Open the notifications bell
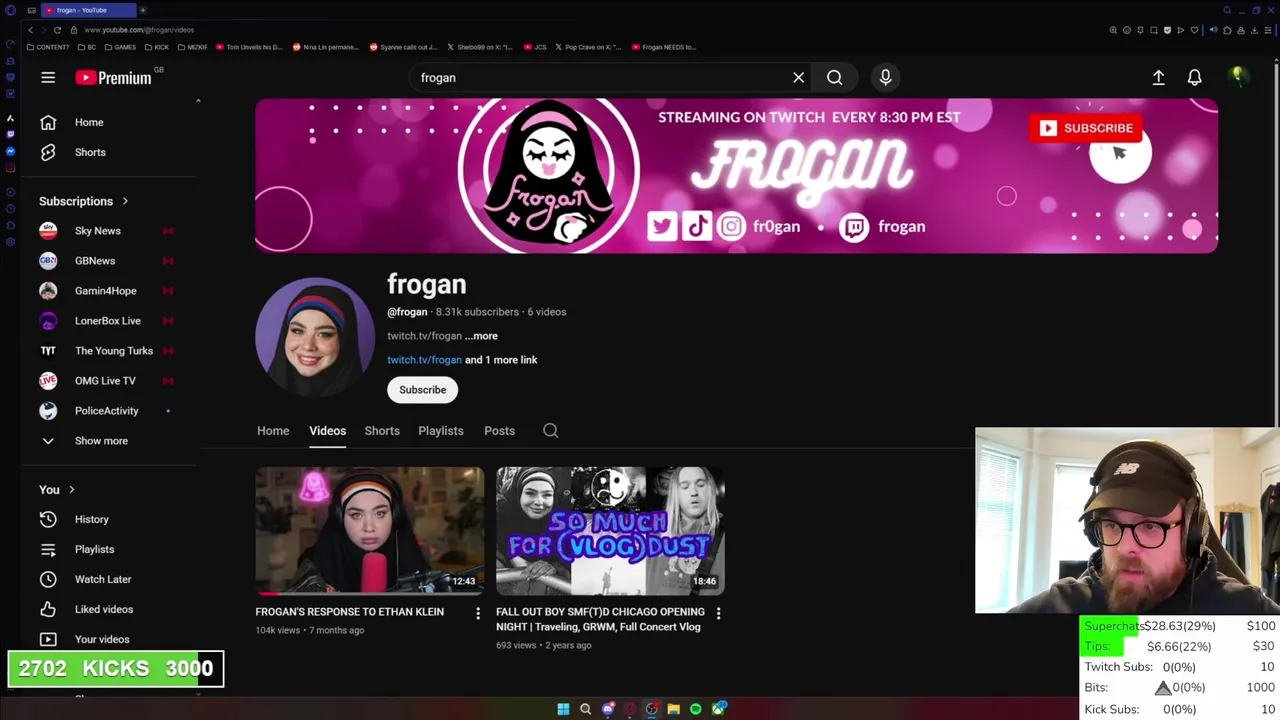 [1194, 77]
